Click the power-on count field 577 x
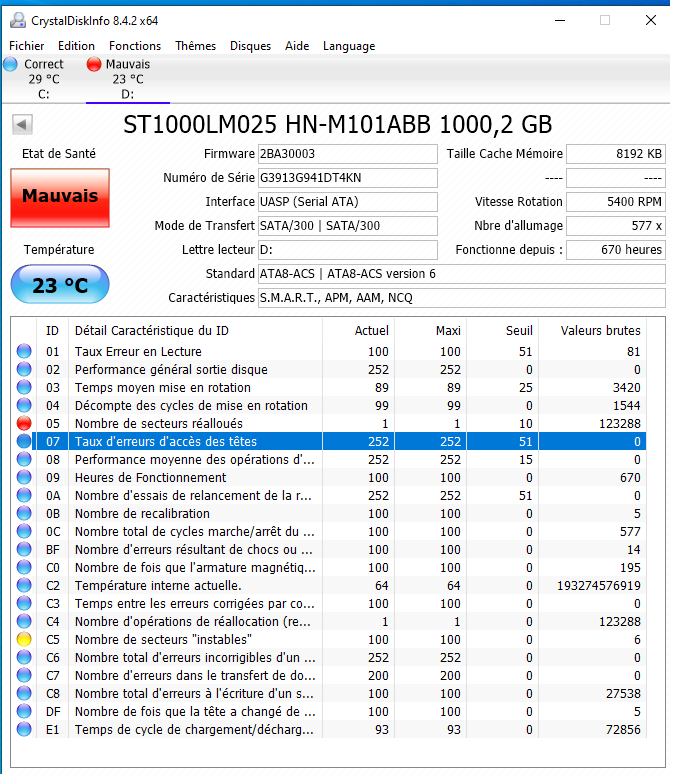Image resolution: width=674 pixels, height=774 pixels. [x=616, y=226]
